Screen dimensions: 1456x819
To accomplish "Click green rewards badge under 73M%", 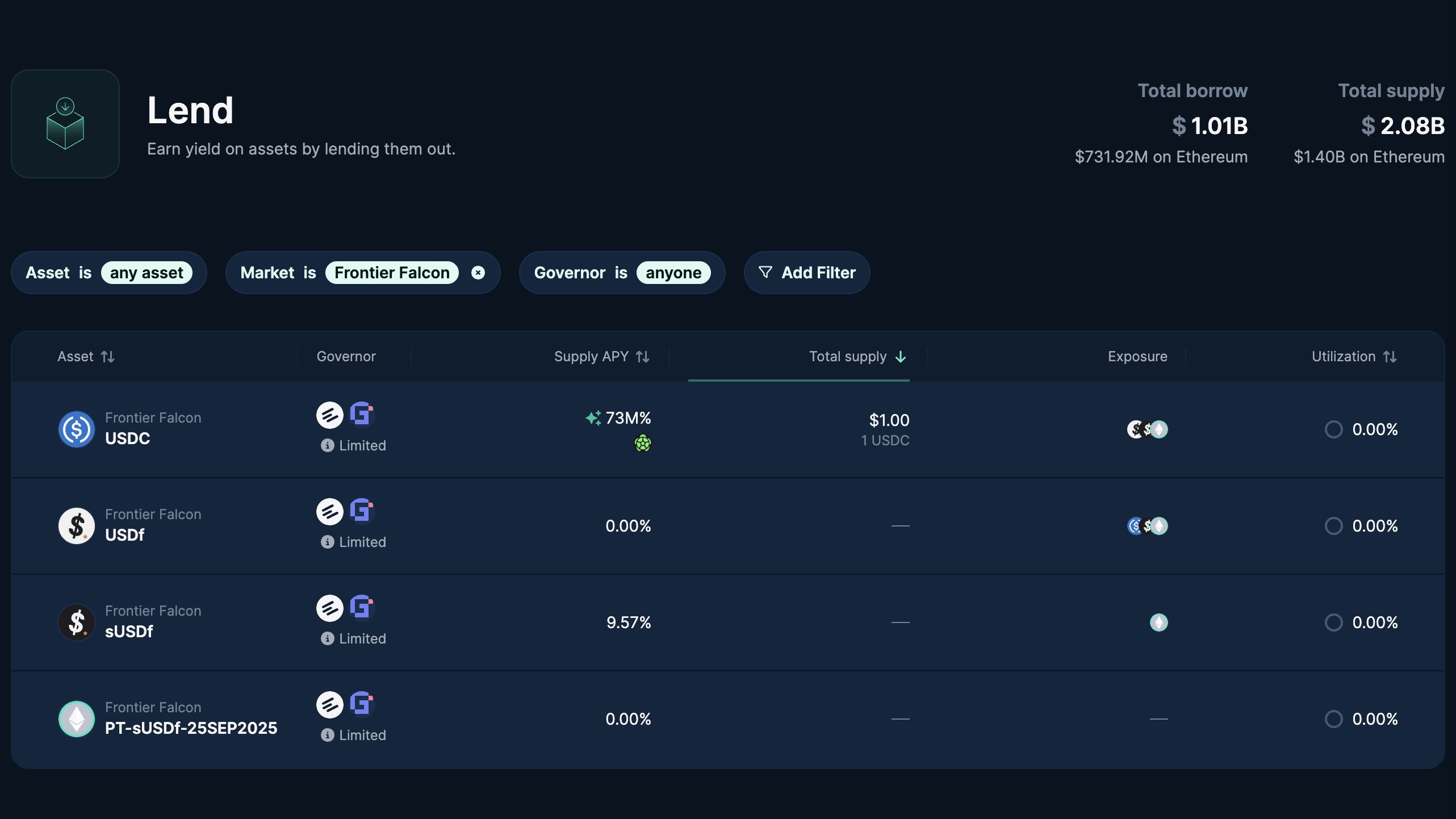I will tap(643, 443).
